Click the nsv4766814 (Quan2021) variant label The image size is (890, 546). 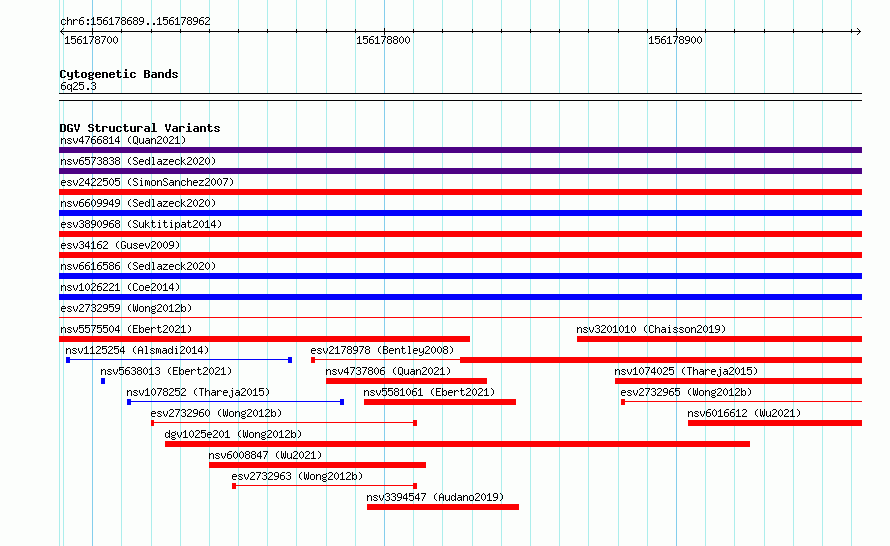pyautogui.click(x=123, y=140)
